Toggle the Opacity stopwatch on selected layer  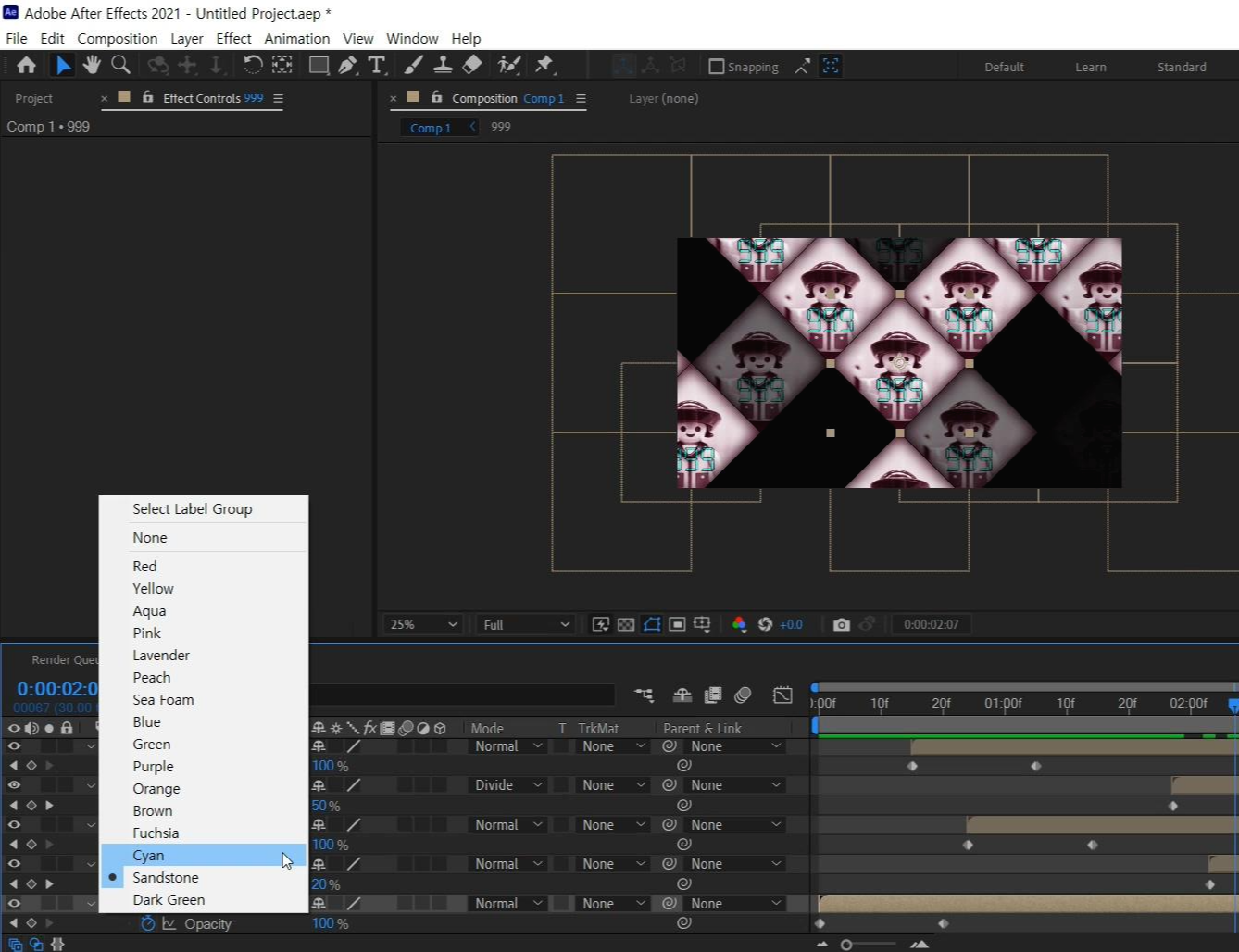click(147, 923)
